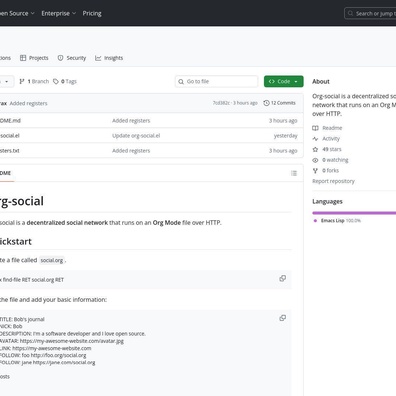This screenshot has width=396, height=396.
Task: Open the Projects tab
Action: tap(34, 58)
